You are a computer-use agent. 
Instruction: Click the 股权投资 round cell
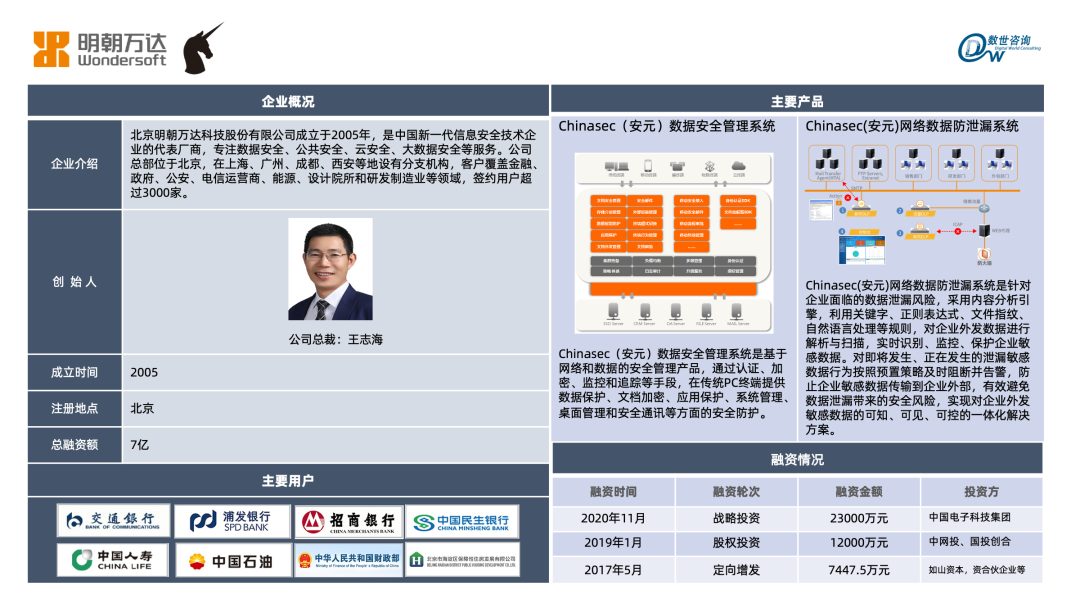pos(736,543)
